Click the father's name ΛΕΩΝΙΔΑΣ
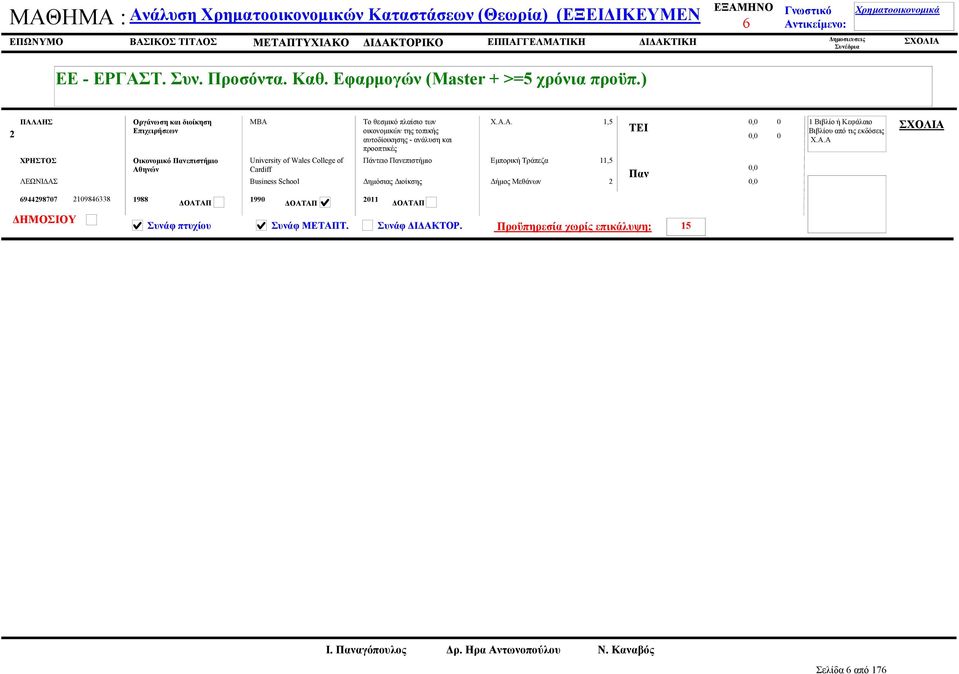This screenshot has width=959, height=674. [x=39, y=182]
